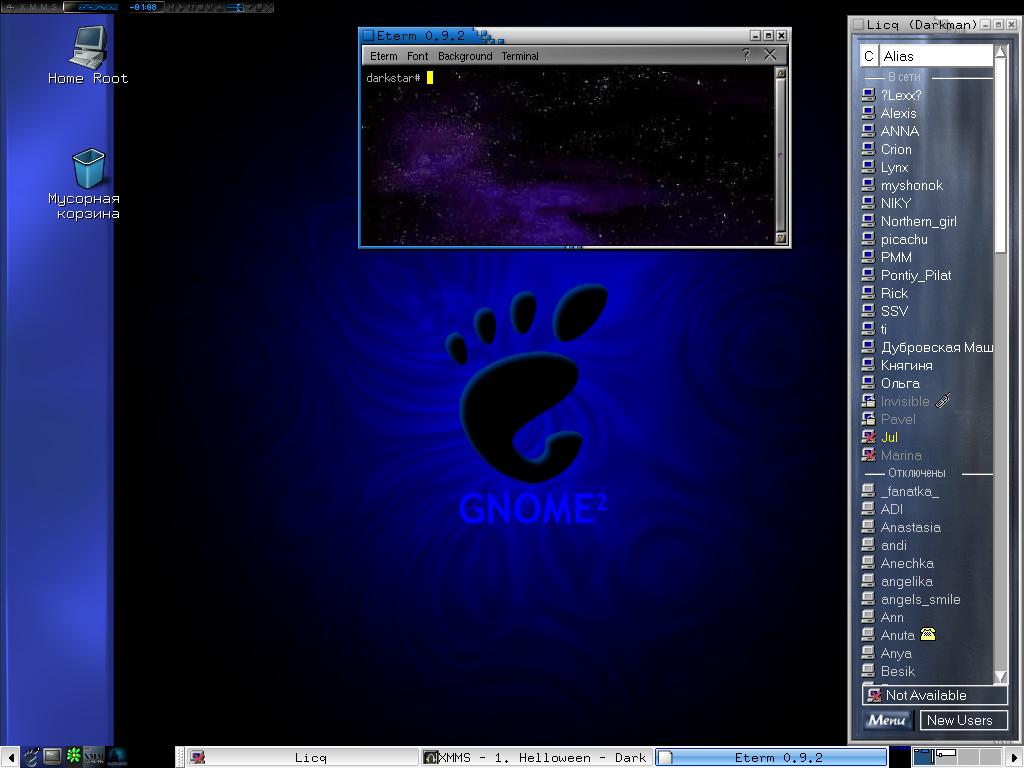Select the Eterm 0.9.2 taskbar entry
Viewport: 1024px width, 768px height.
pyautogui.click(x=771, y=758)
